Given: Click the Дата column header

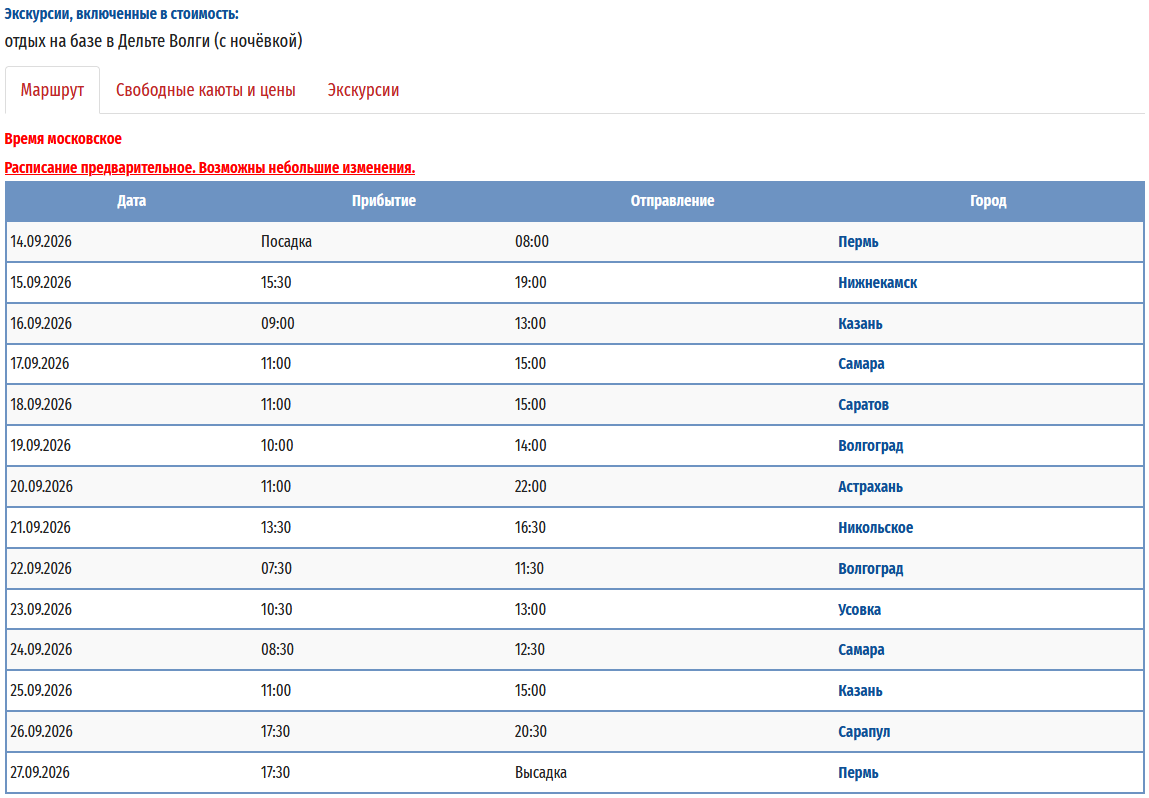Looking at the screenshot, I should pyautogui.click(x=131, y=201).
